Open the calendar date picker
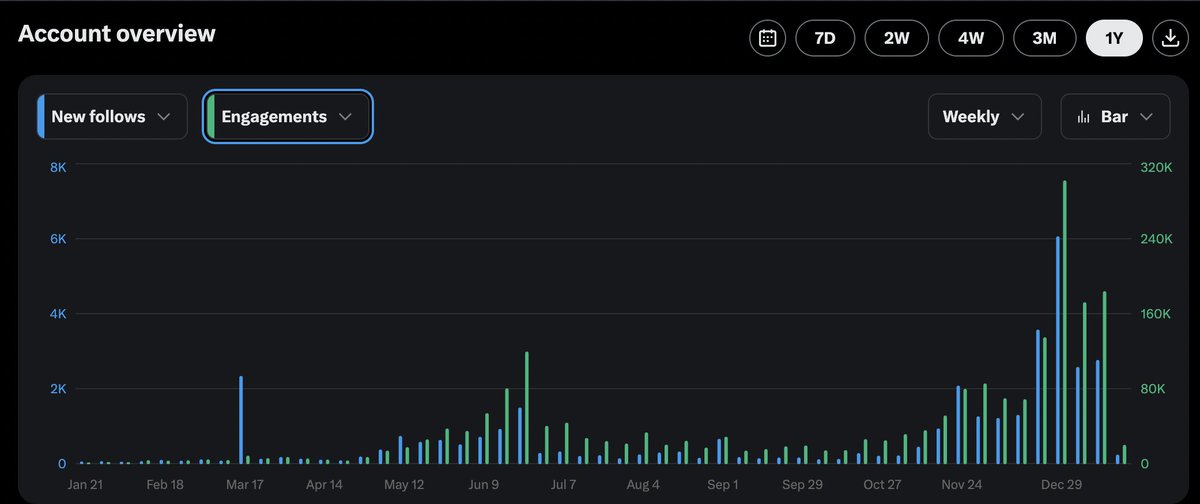1200x504 pixels. 767,38
